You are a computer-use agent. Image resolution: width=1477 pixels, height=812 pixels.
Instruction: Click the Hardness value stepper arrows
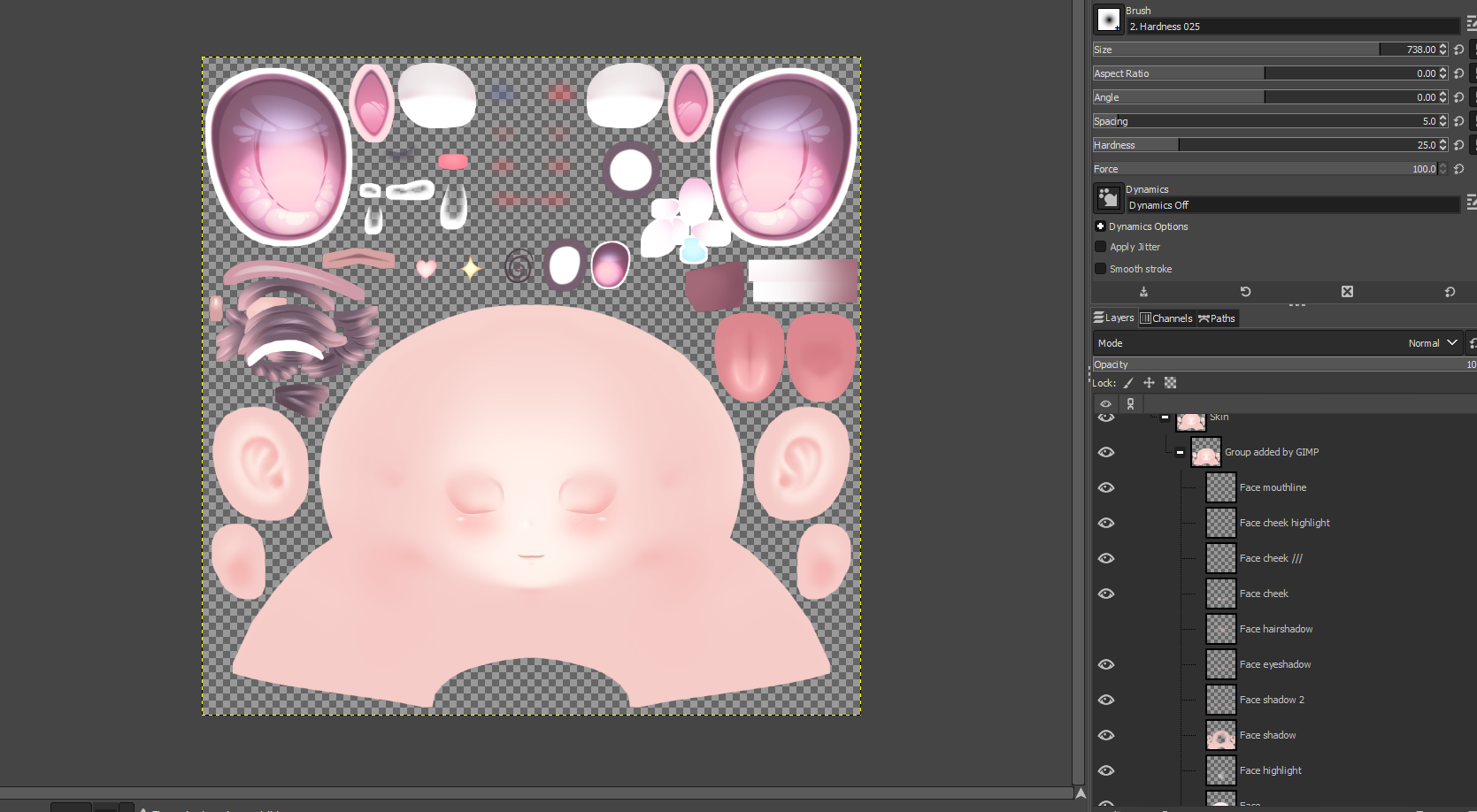click(x=1443, y=145)
